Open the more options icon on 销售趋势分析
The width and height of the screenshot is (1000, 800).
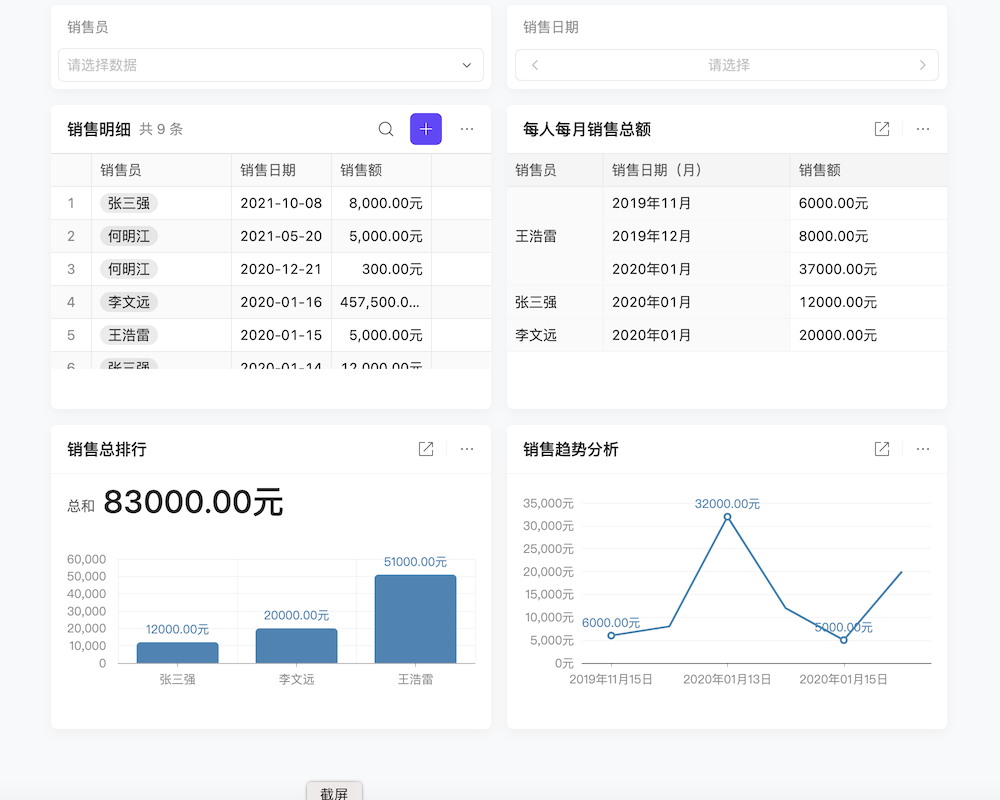point(922,449)
